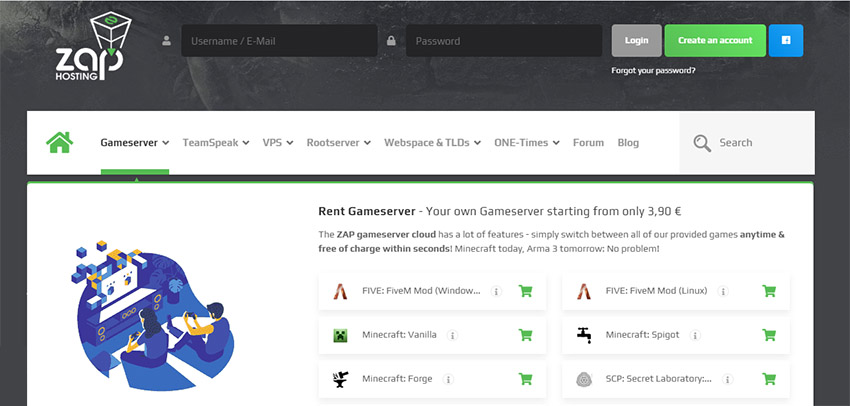Viewport: 850px width, 406px height.
Task: Click the SCP Secret Laboratory logo
Action: (x=584, y=379)
